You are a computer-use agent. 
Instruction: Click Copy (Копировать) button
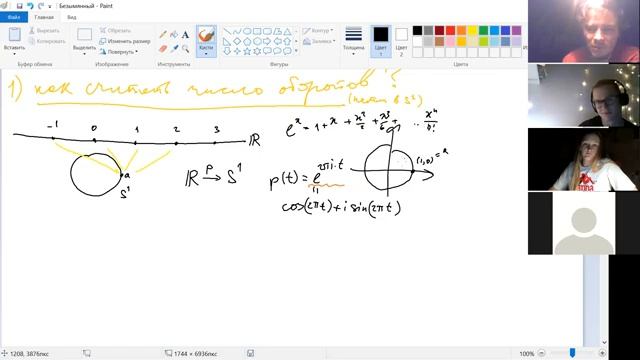(47, 41)
